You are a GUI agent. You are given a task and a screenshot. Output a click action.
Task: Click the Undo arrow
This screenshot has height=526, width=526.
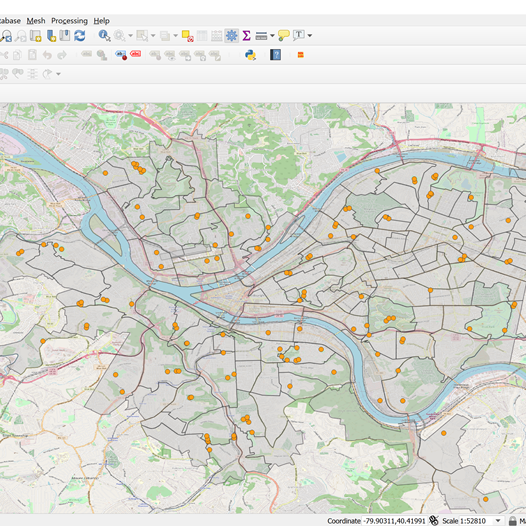[x=47, y=55]
